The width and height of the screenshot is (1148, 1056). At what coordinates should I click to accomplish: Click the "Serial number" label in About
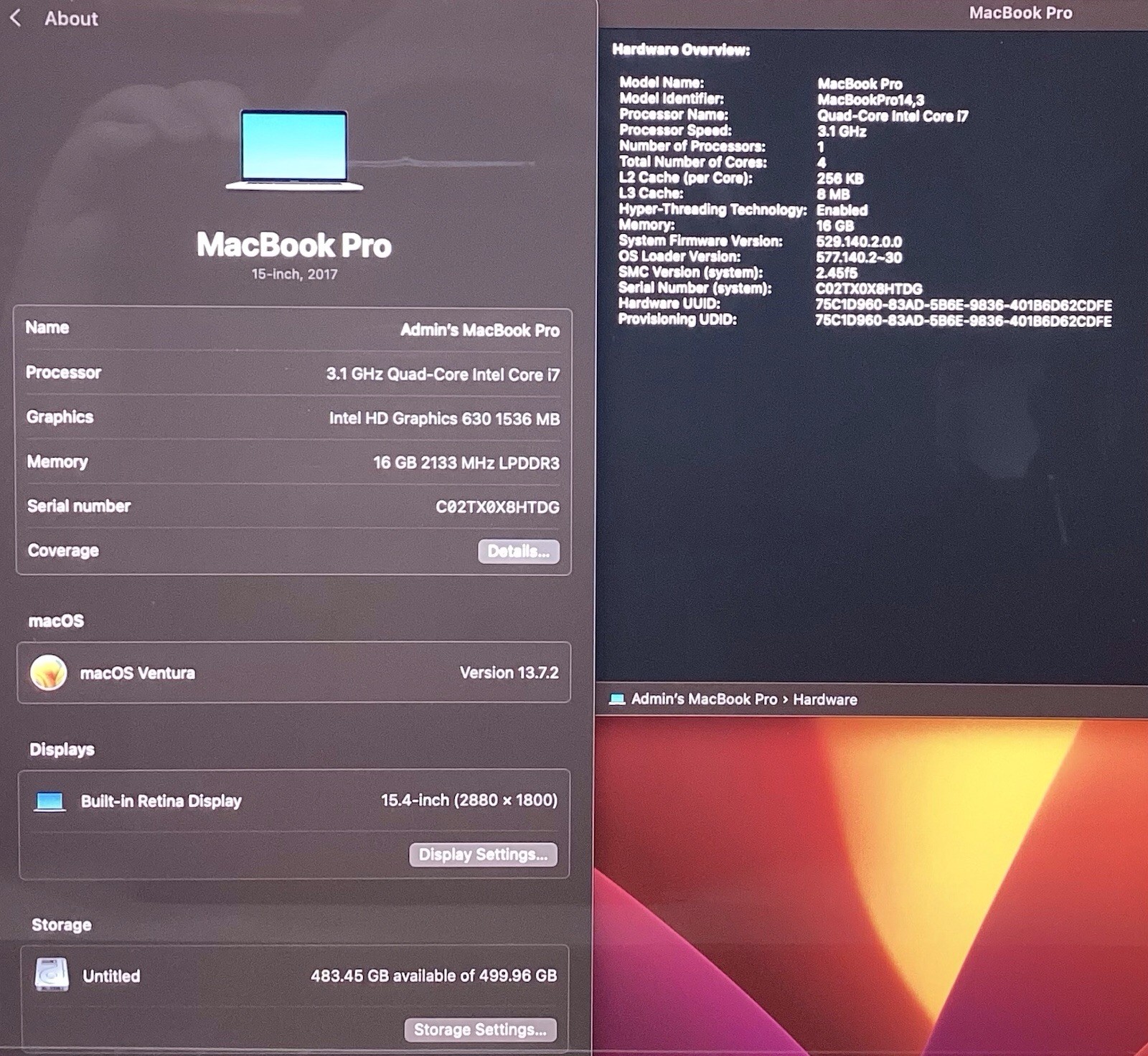[x=79, y=506]
